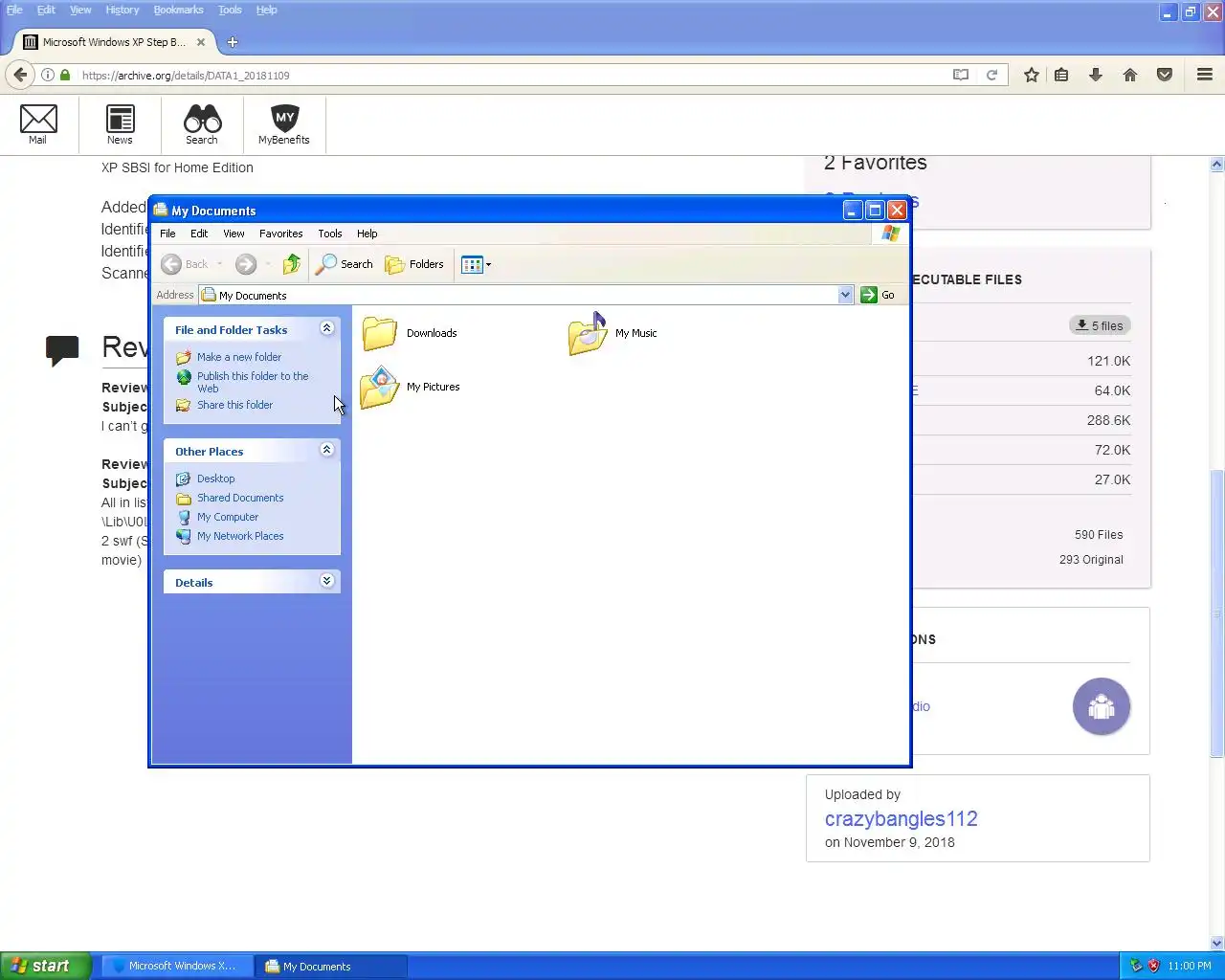
Task: Open 293 Original files listing
Action: (1091, 560)
